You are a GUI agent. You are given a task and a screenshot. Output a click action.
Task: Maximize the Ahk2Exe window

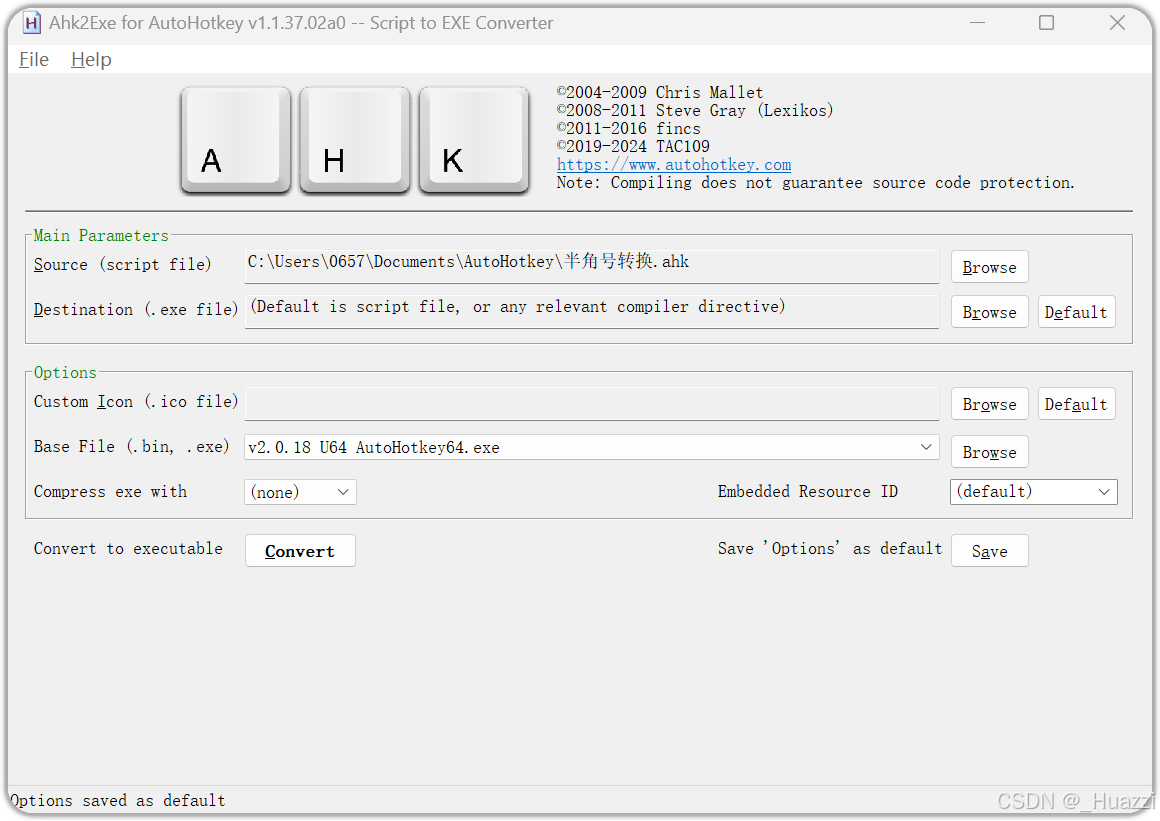1046,23
